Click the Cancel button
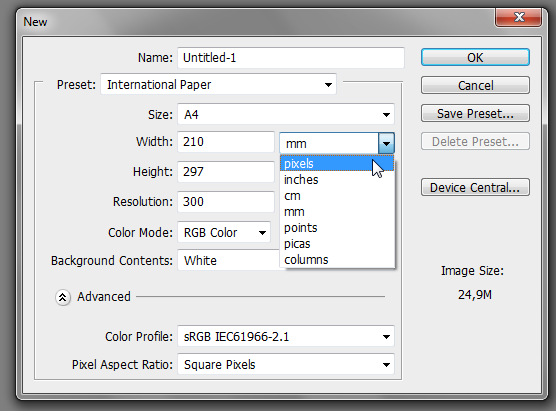Viewport: 556px width, 411px height. [x=475, y=85]
